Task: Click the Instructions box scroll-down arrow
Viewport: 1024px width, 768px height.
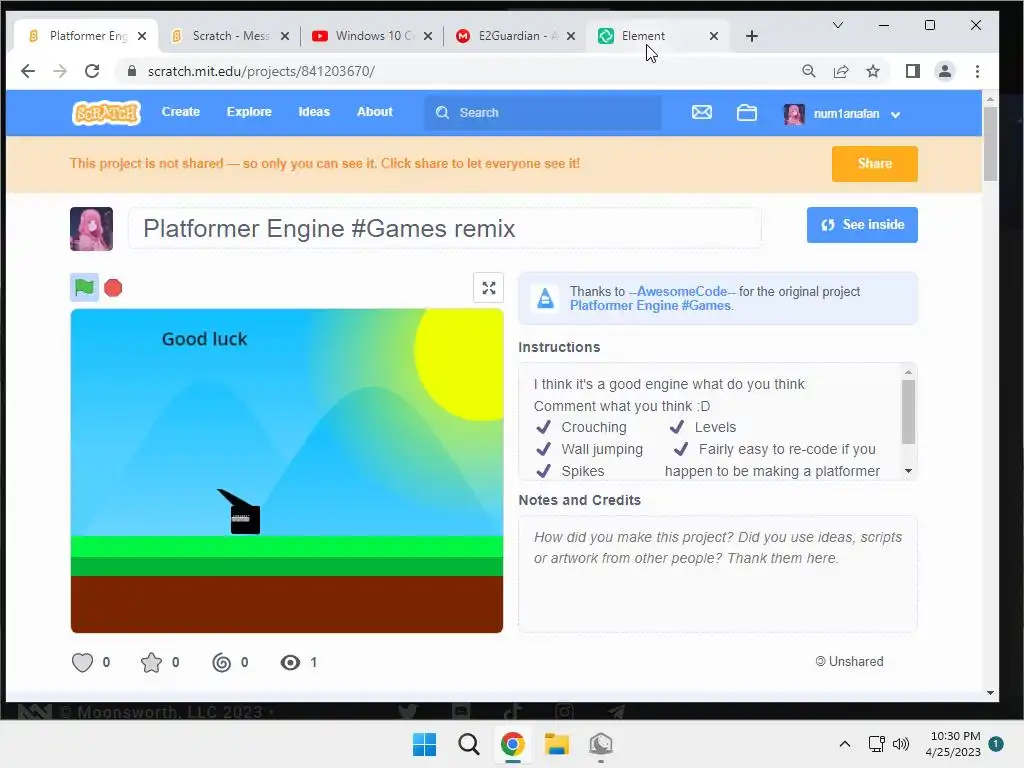Action: (x=908, y=471)
